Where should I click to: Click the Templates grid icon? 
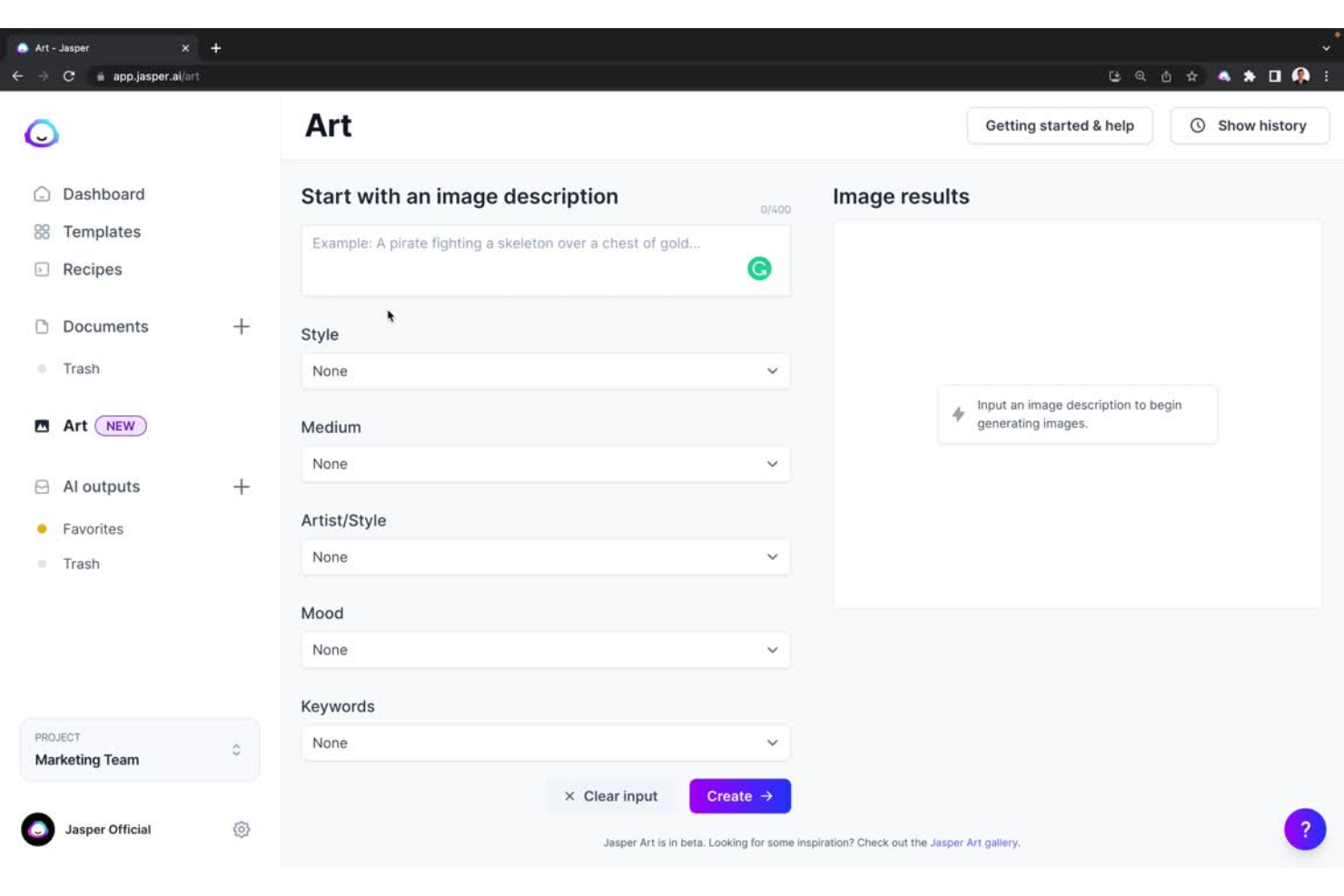point(42,231)
